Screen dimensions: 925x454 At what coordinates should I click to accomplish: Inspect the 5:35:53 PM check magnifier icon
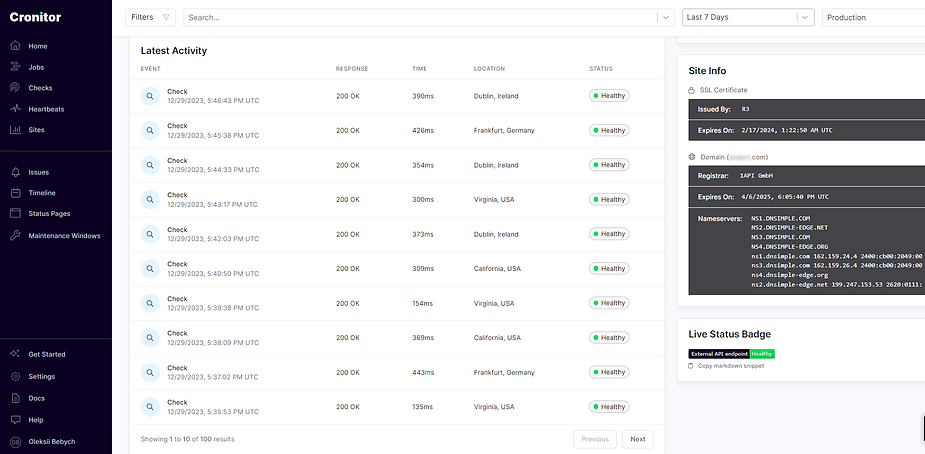[x=150, y=407]
